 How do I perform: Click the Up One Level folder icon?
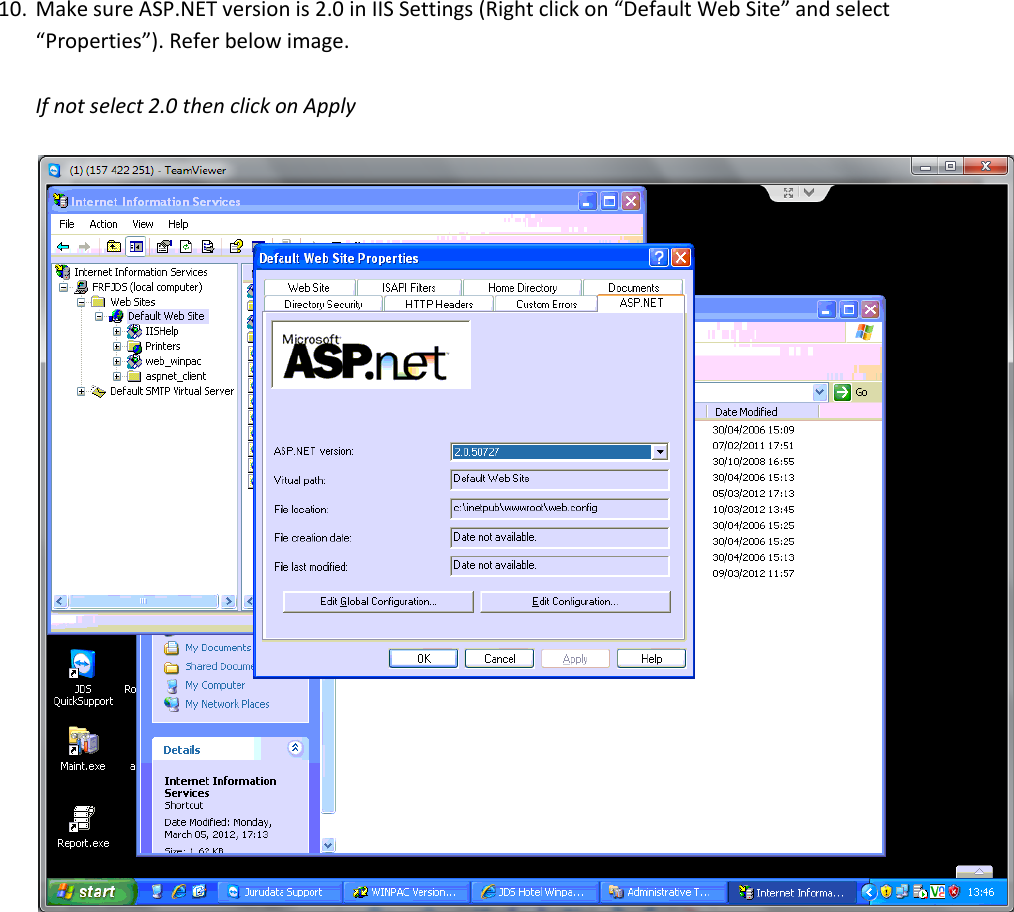tap(114, 246)
